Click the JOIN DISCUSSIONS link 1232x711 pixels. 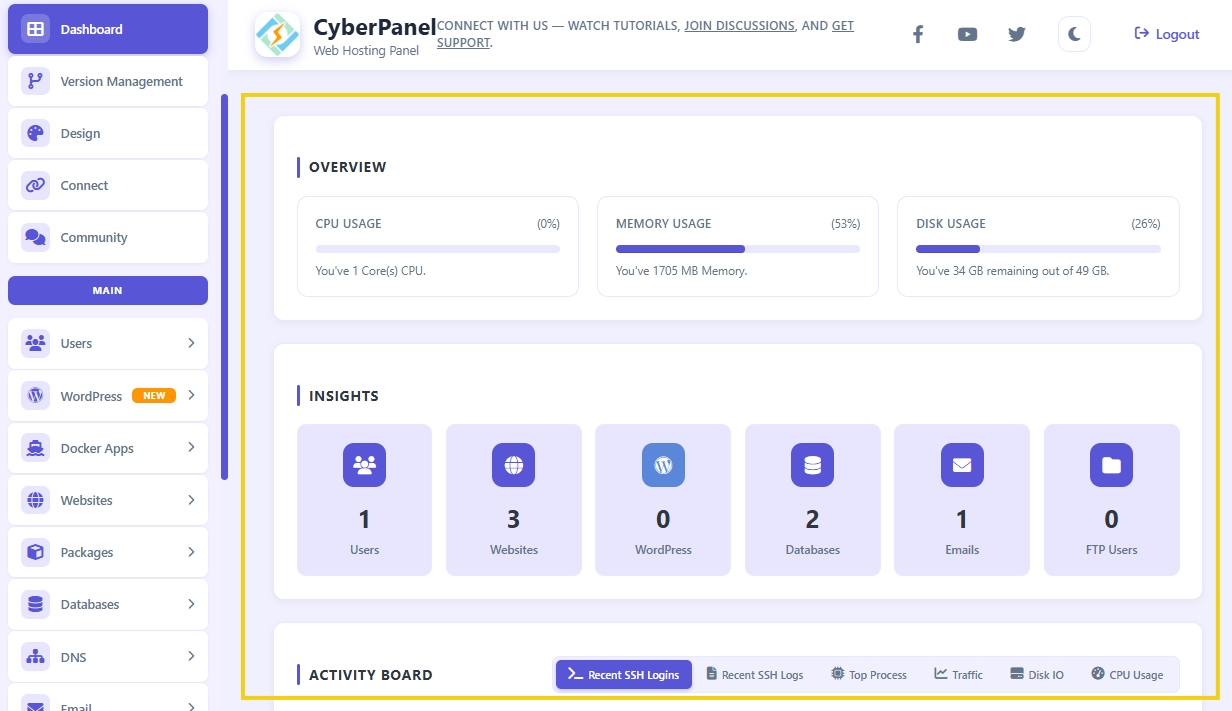(739, 26)
